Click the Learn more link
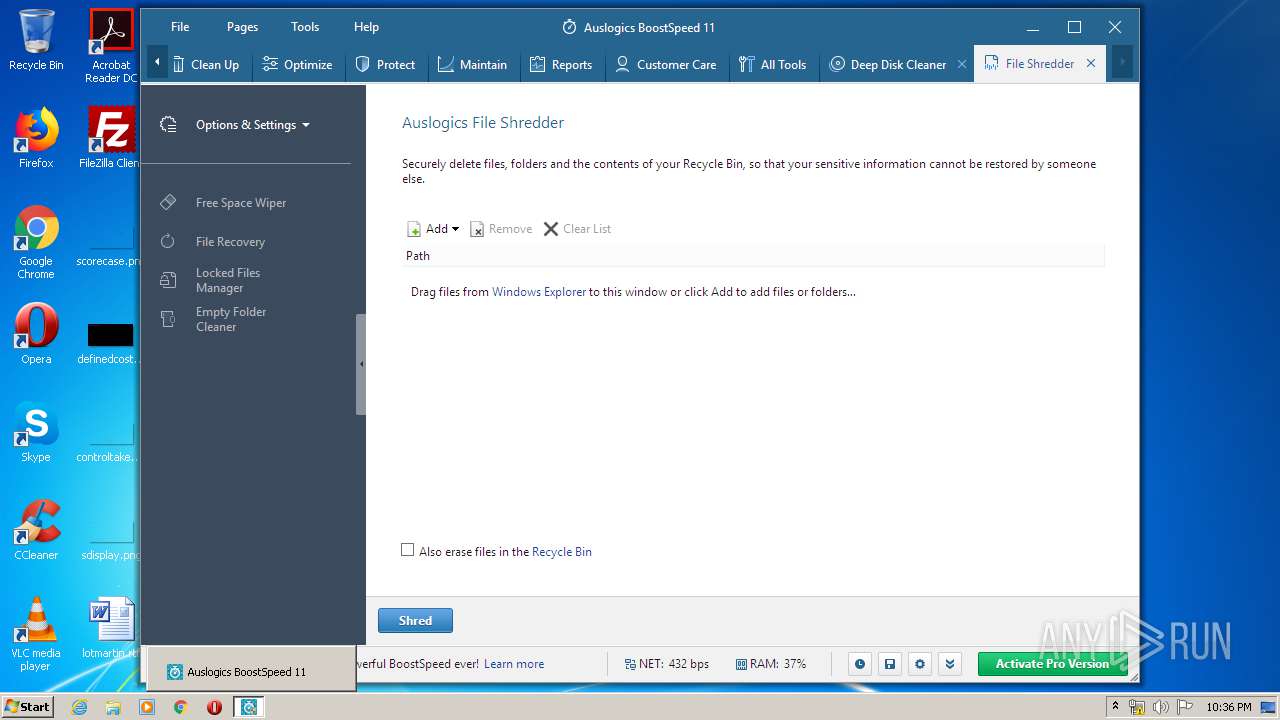The width and height of the screenshot is (1280, 720). pos(514,664)
